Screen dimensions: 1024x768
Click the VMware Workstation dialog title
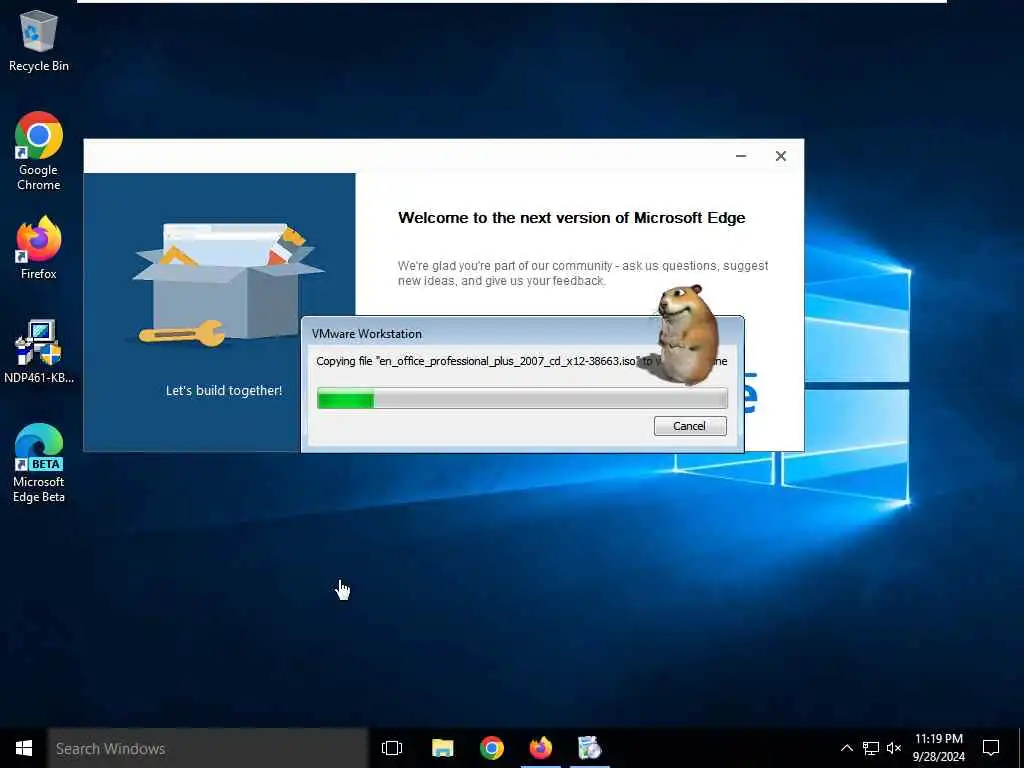click(x=366, y=334)
